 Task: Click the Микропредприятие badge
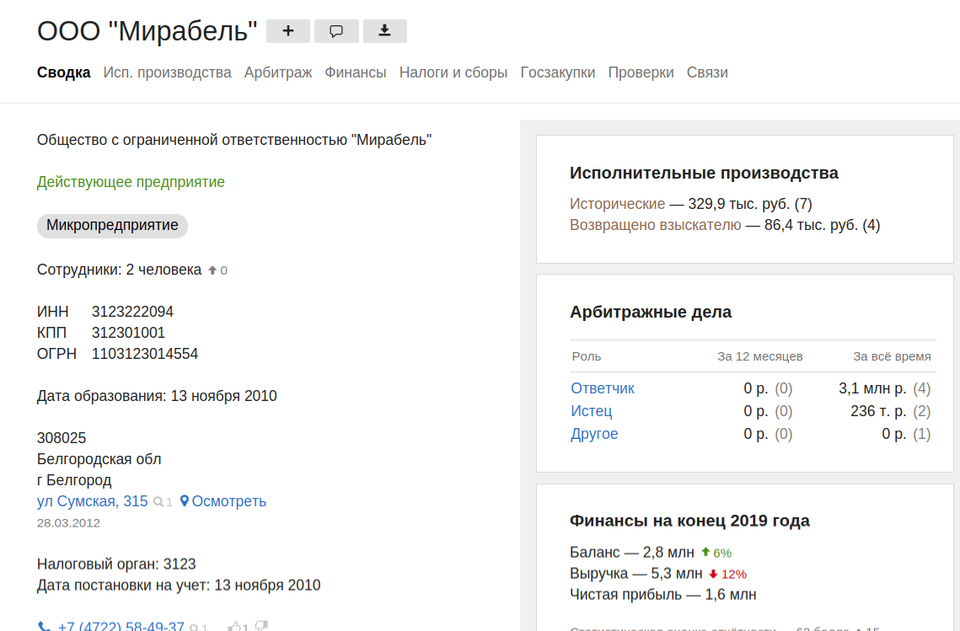[112, 225]
